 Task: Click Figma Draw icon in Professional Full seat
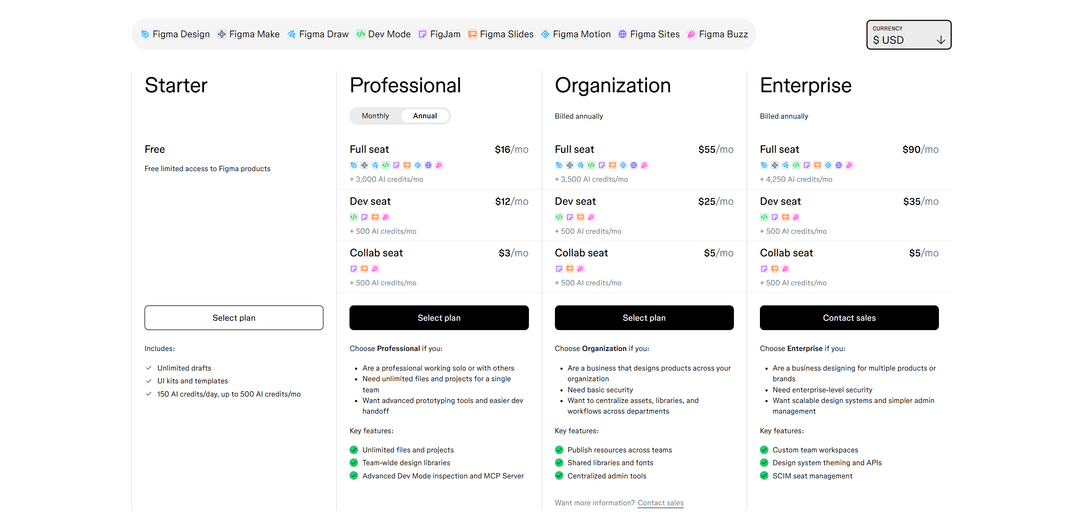click(x=375, y=165)
